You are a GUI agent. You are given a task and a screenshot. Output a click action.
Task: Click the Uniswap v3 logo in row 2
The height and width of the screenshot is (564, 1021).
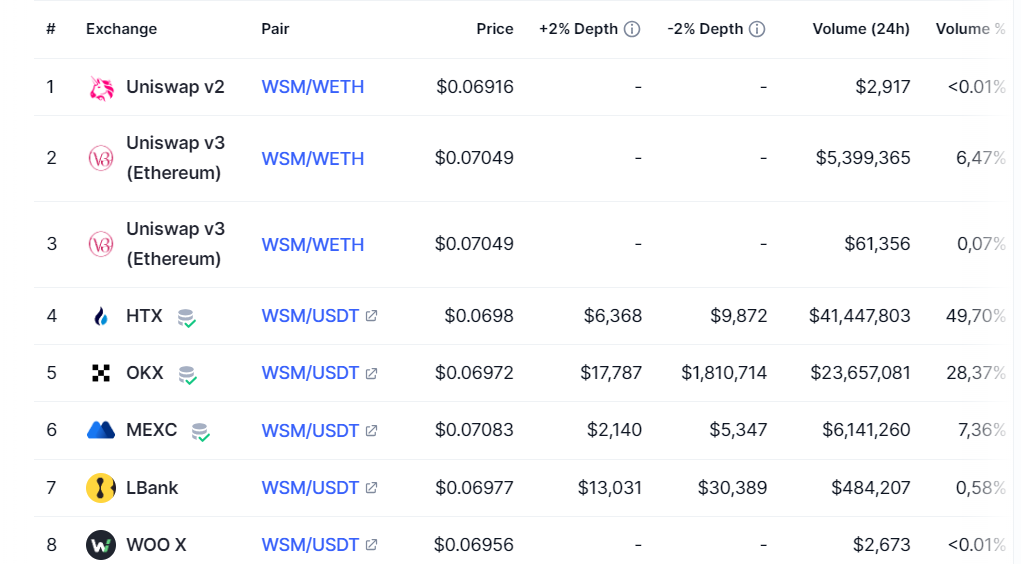pyautogui.click(x=101, y=158)
